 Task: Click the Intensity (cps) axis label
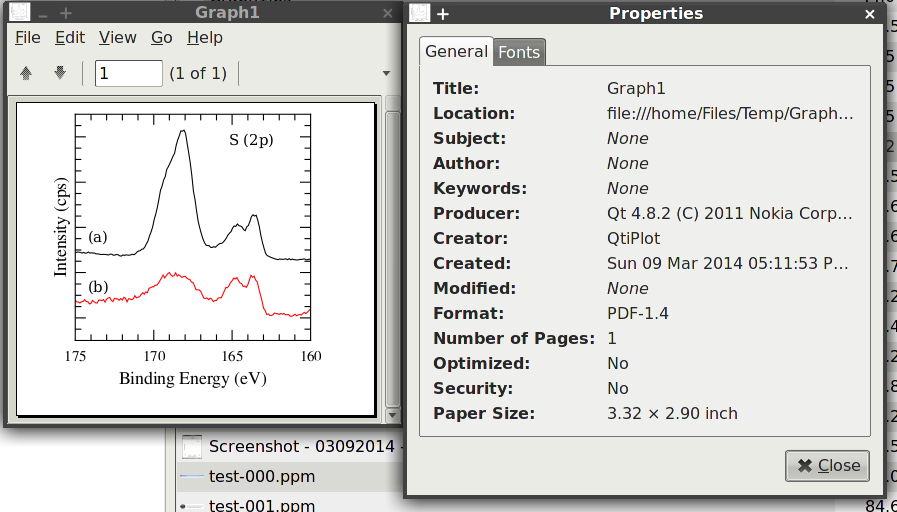(x=61, y=227)
